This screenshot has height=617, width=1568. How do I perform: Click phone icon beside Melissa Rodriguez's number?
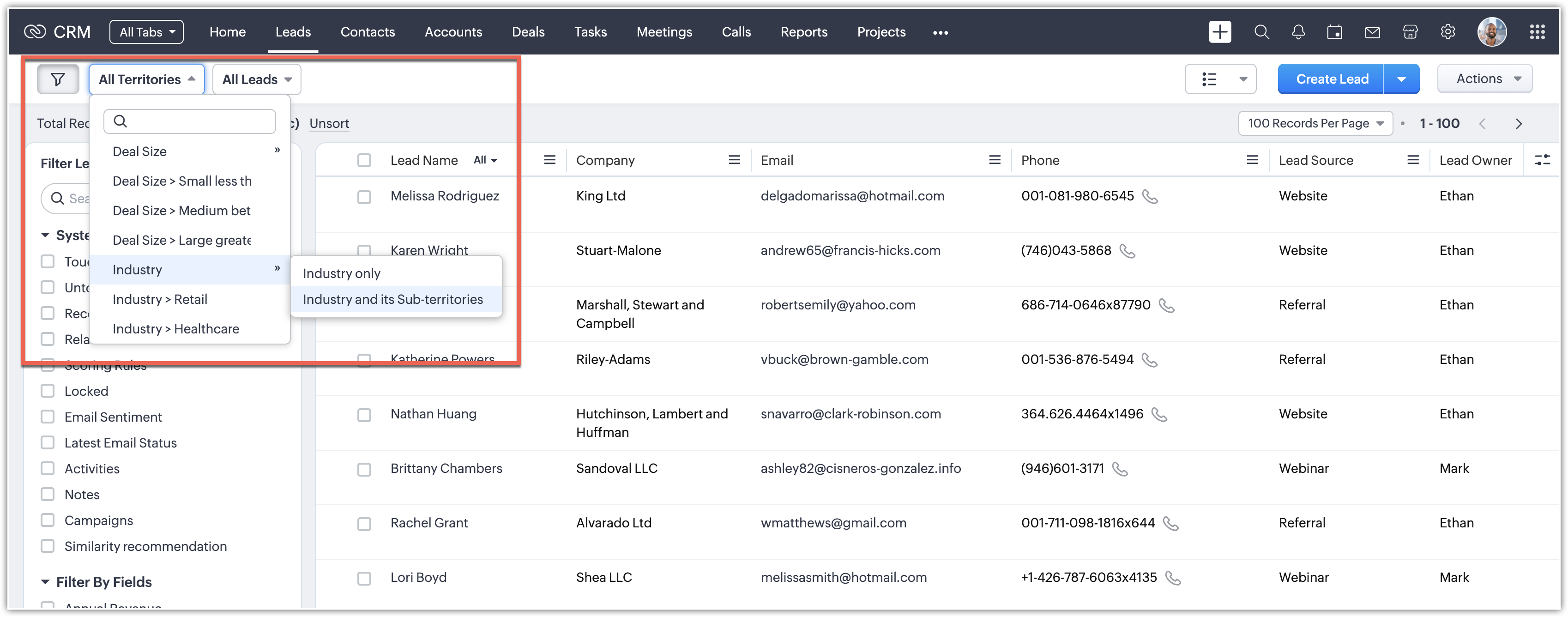(x=1149, y=197)
